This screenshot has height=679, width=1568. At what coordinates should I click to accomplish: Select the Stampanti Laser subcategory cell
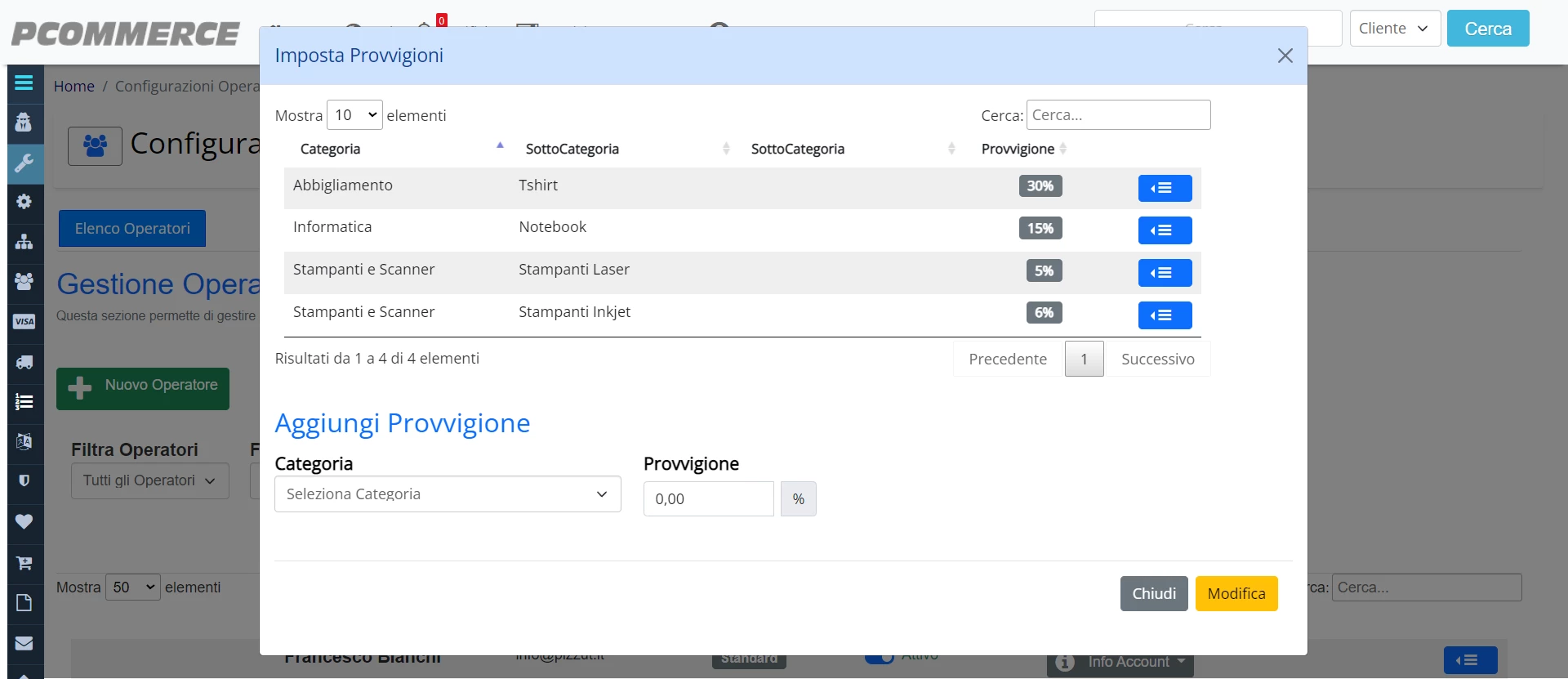click(574, 270)
